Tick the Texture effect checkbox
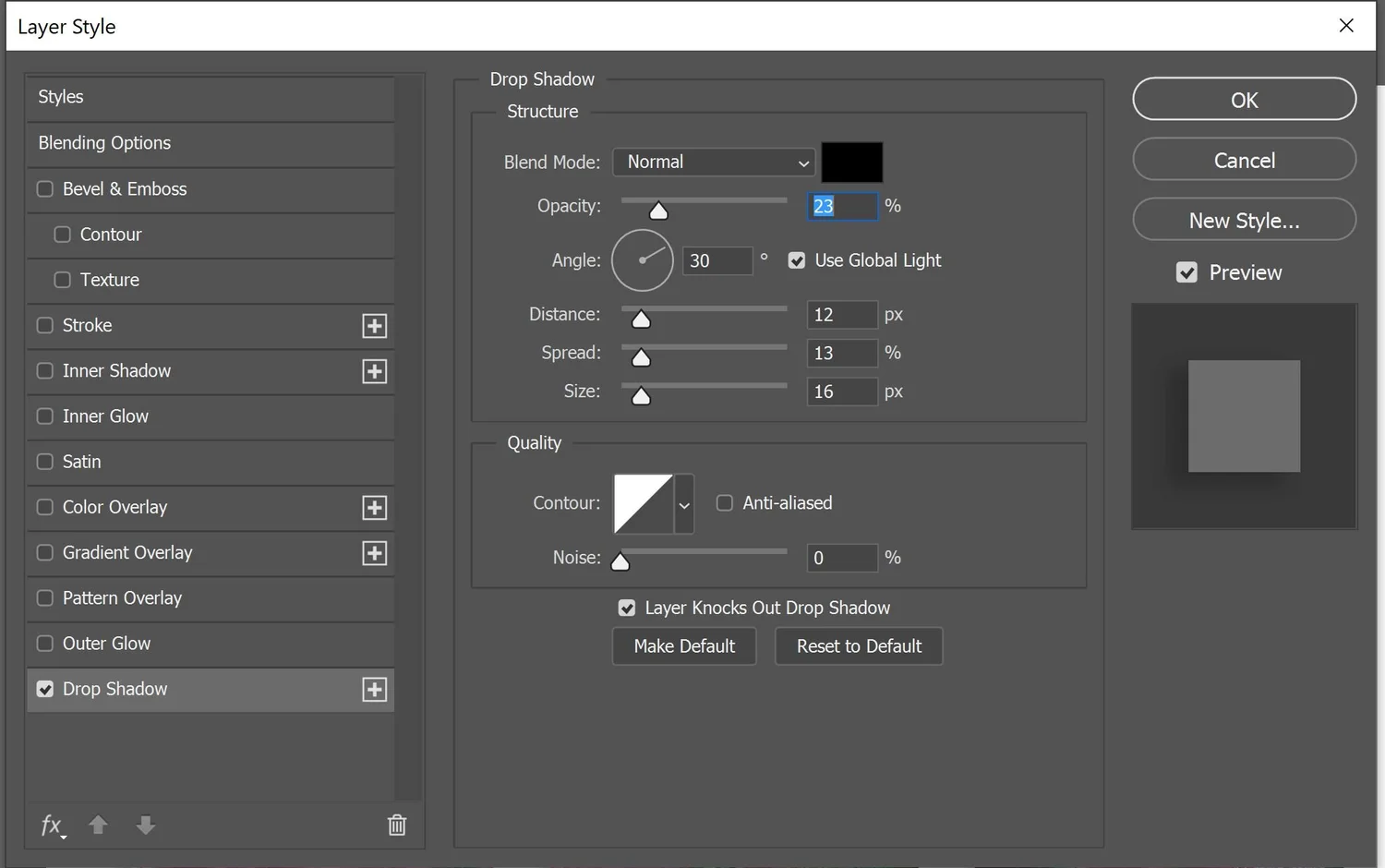Screen dimensions: 1385x868 pos(62,280)
